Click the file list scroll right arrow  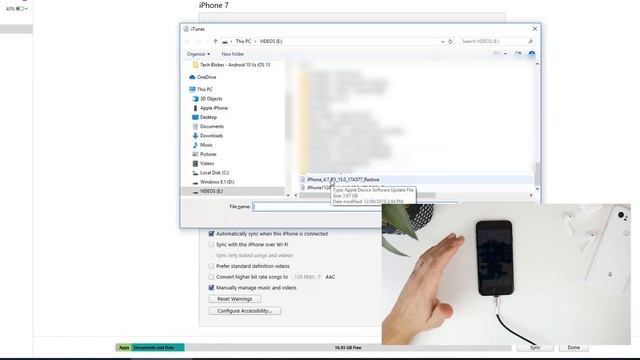pyautogui.click(x=531, y=196)
